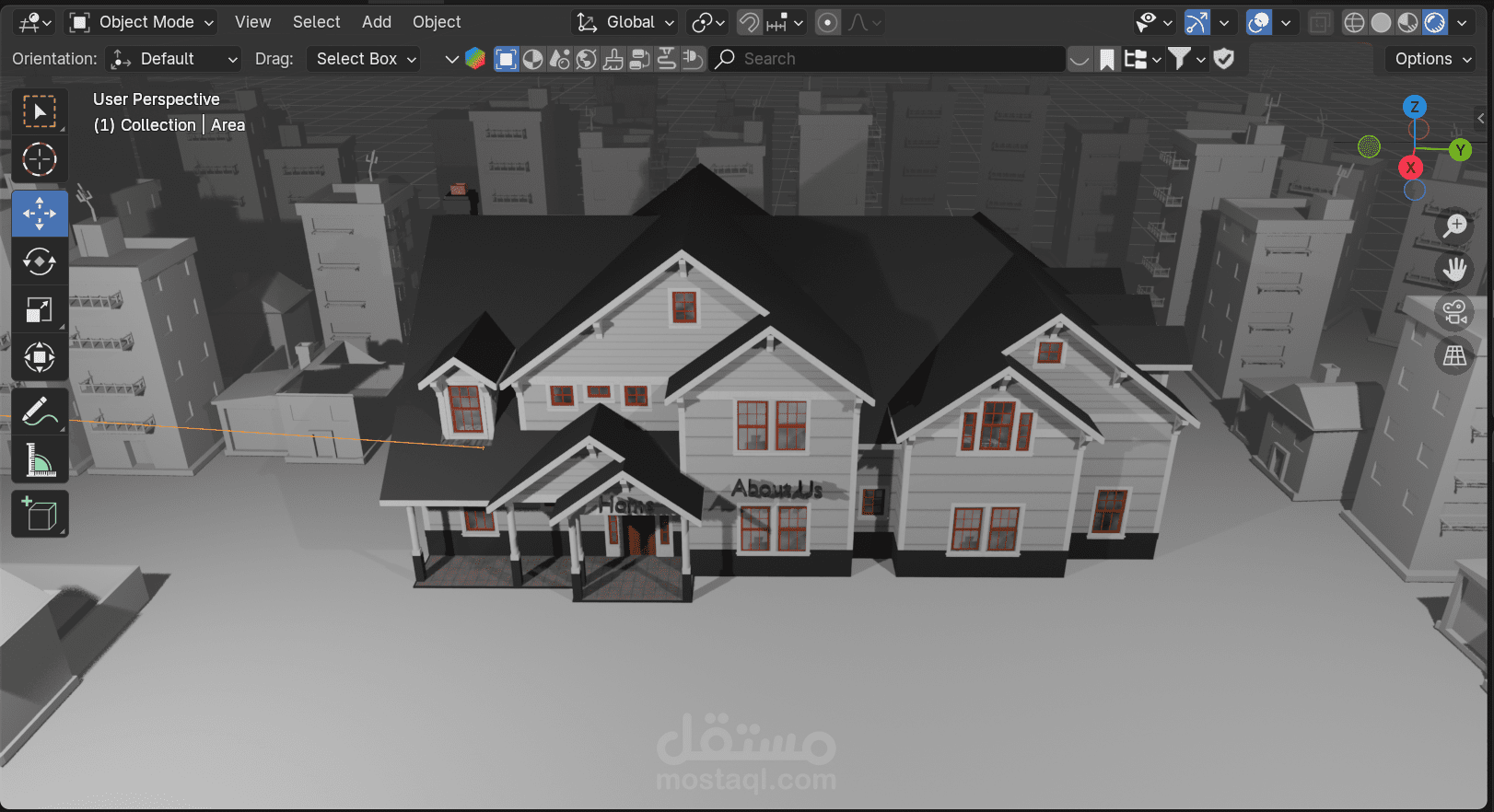Select the Measure ruler tool

(40, 459)
